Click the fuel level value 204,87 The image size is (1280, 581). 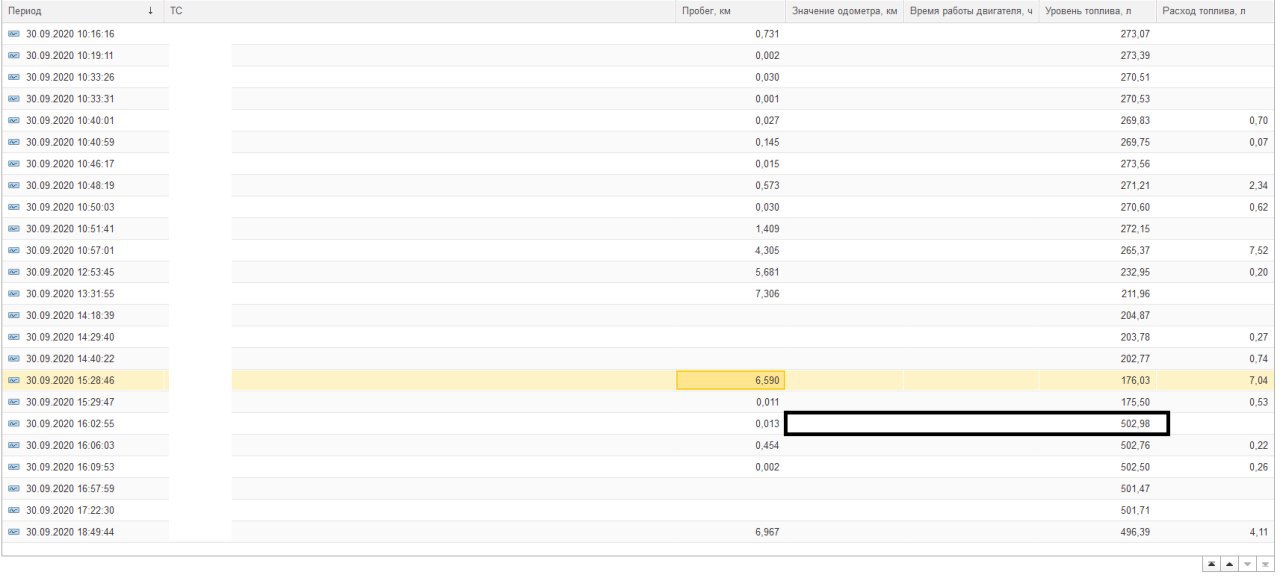pos(1135,315)
